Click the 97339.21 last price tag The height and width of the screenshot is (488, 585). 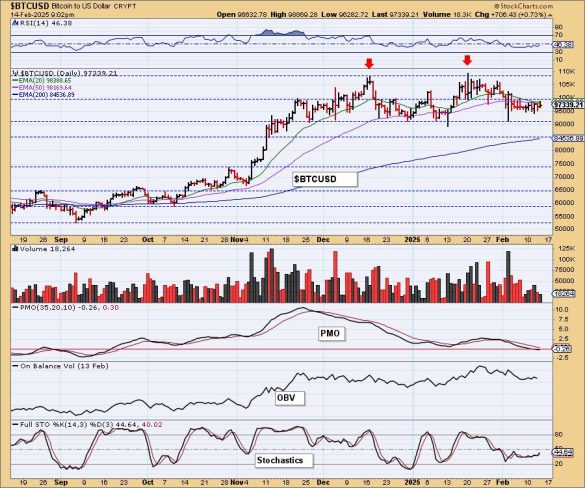tap(568, 105)
